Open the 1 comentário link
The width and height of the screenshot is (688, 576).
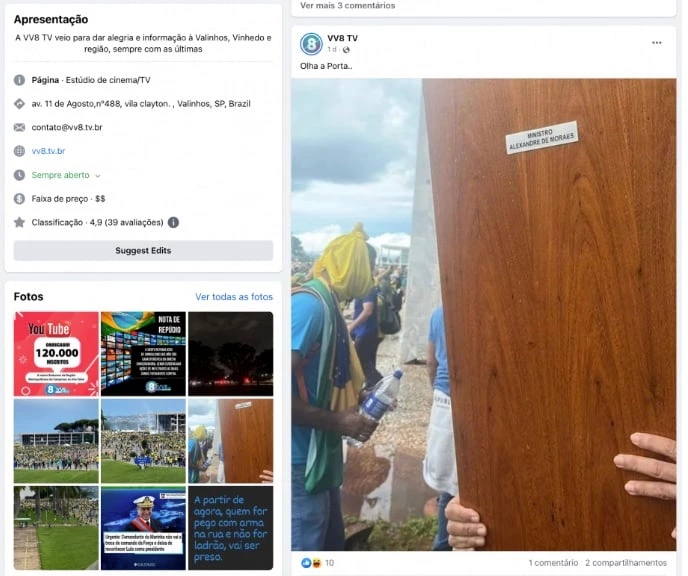point(553,562)
